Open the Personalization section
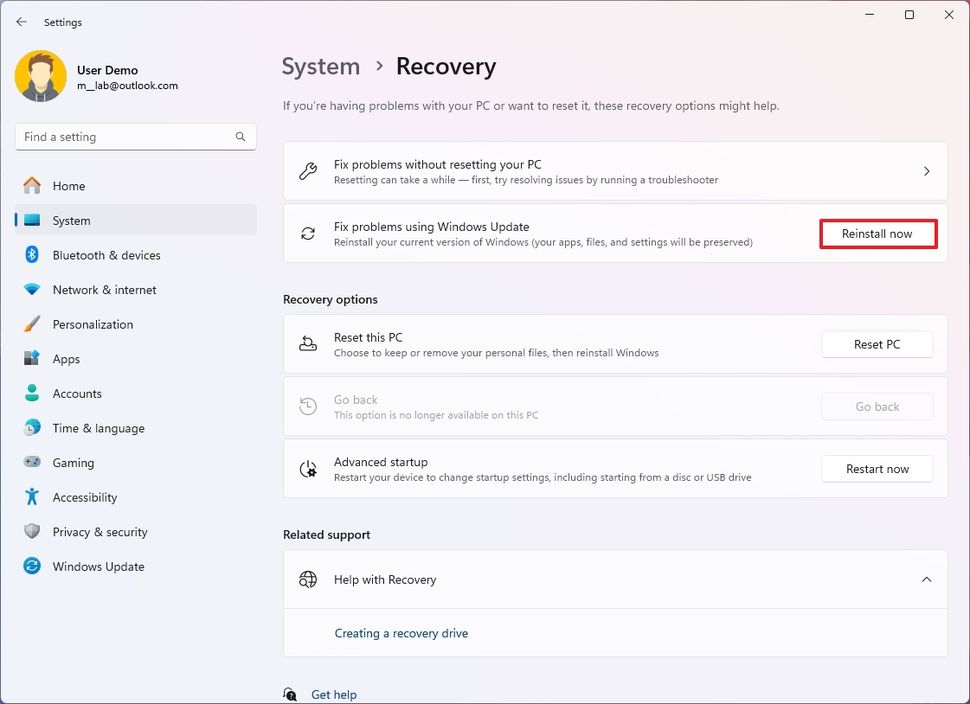 [x=93, y=324]
